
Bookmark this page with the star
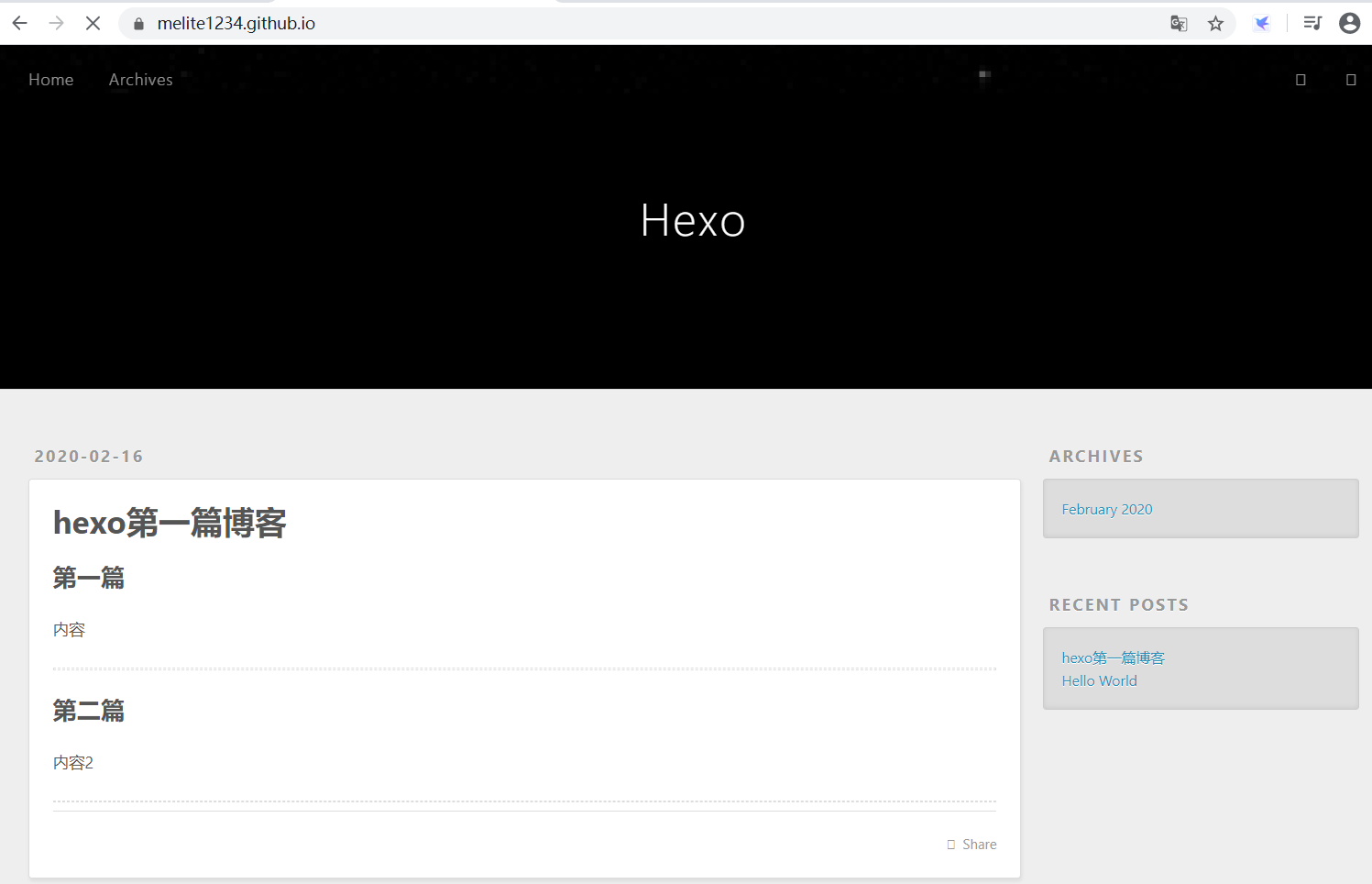point(1215,24)
